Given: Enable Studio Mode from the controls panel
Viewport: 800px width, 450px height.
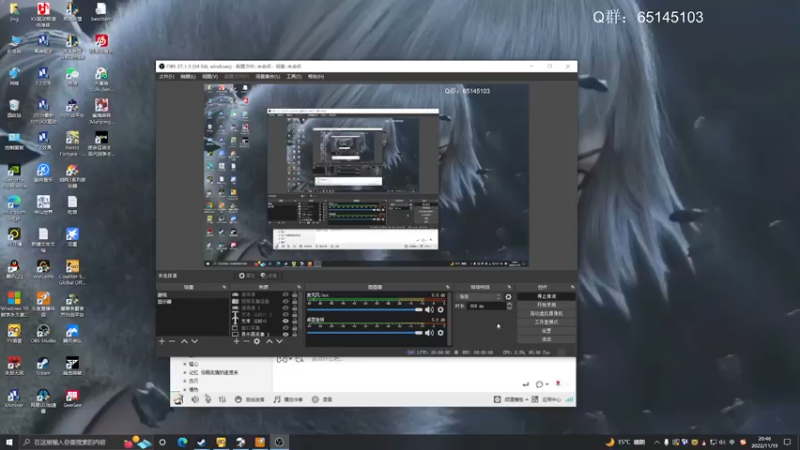Looking at the screenshot, I should pyautogui.click(x=546, y=322).
